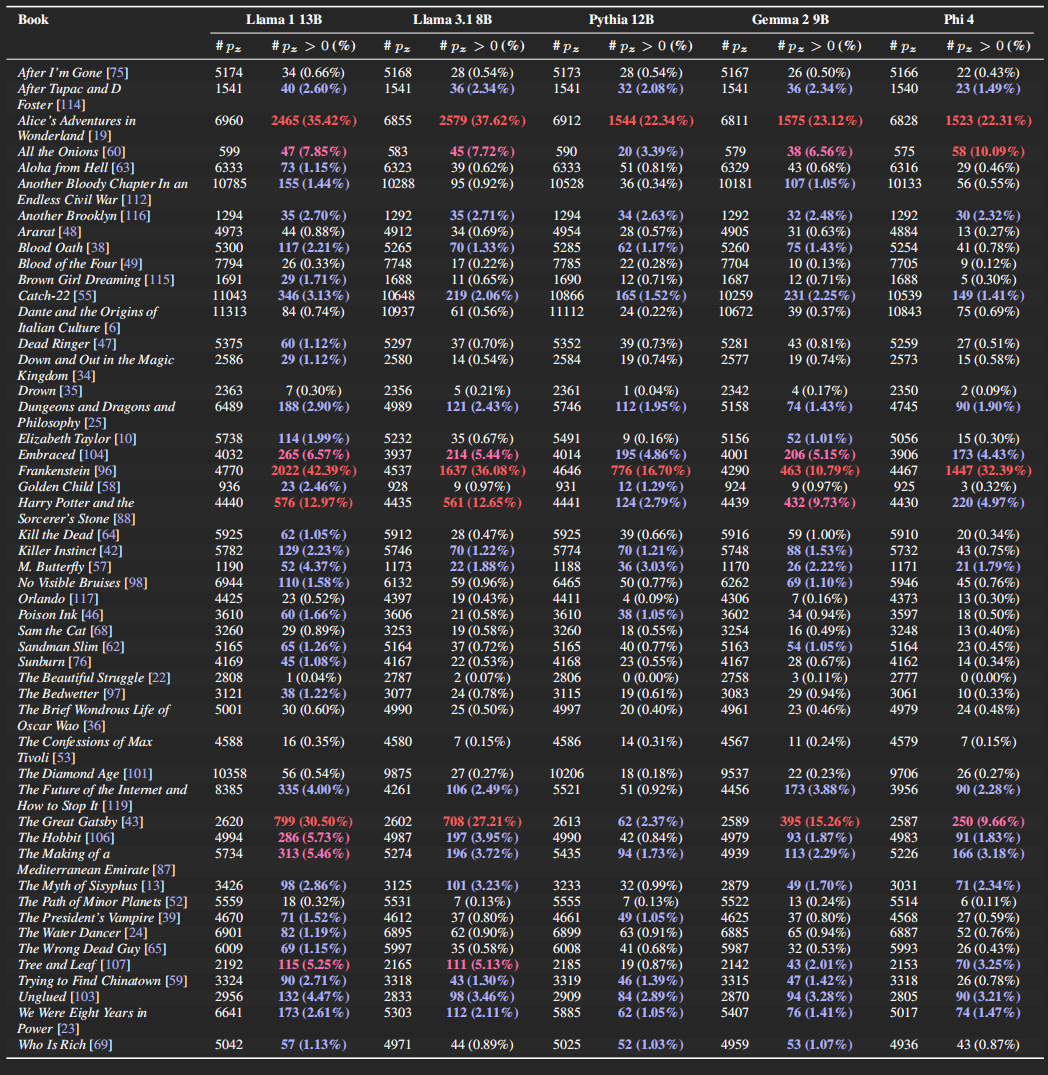This screenshot has width=1048, height=1075.
Task: Select Frankenstein's Phi 4 value "1447 (32.39%)"
Action: 988,471
